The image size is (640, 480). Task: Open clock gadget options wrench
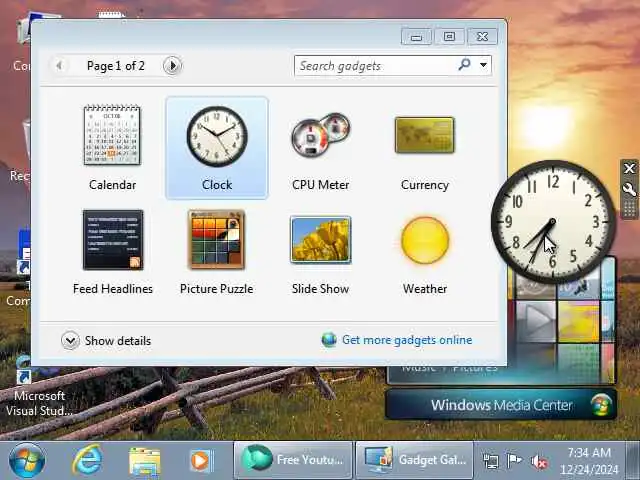tap(629, 189)
